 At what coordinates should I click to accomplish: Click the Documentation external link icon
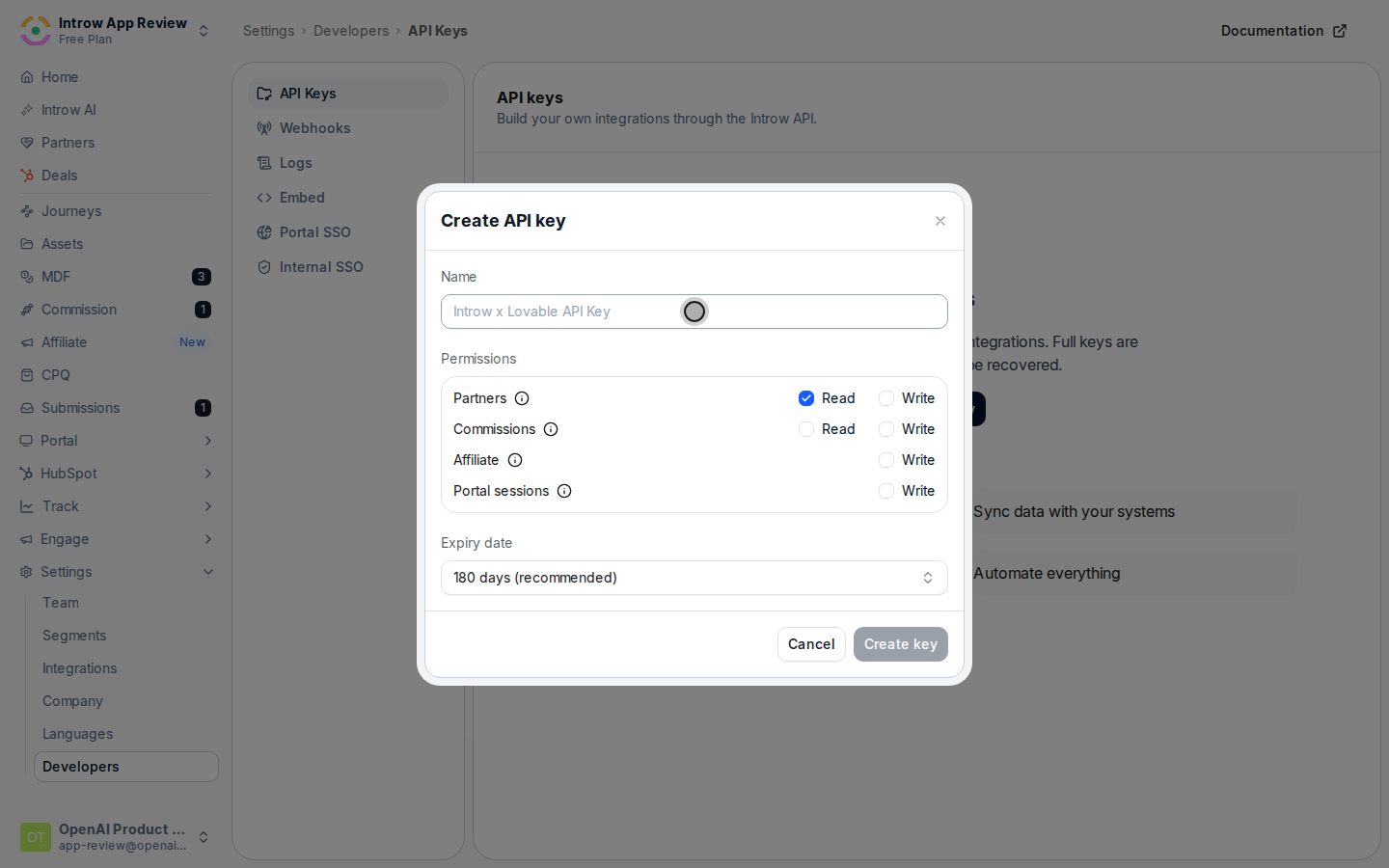click(1340, 31)
